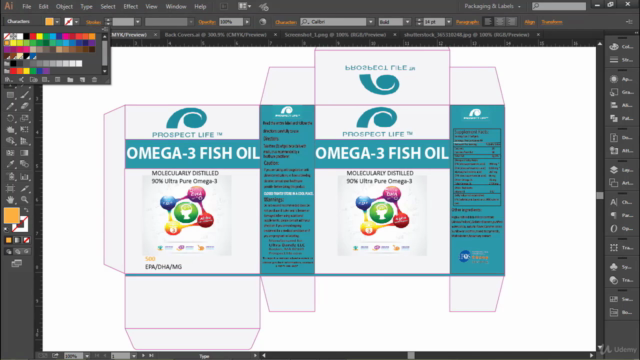Viewport: 640px width, 360px height.
Task: Select the Zoom tool
Action: (x=24, y=200)
